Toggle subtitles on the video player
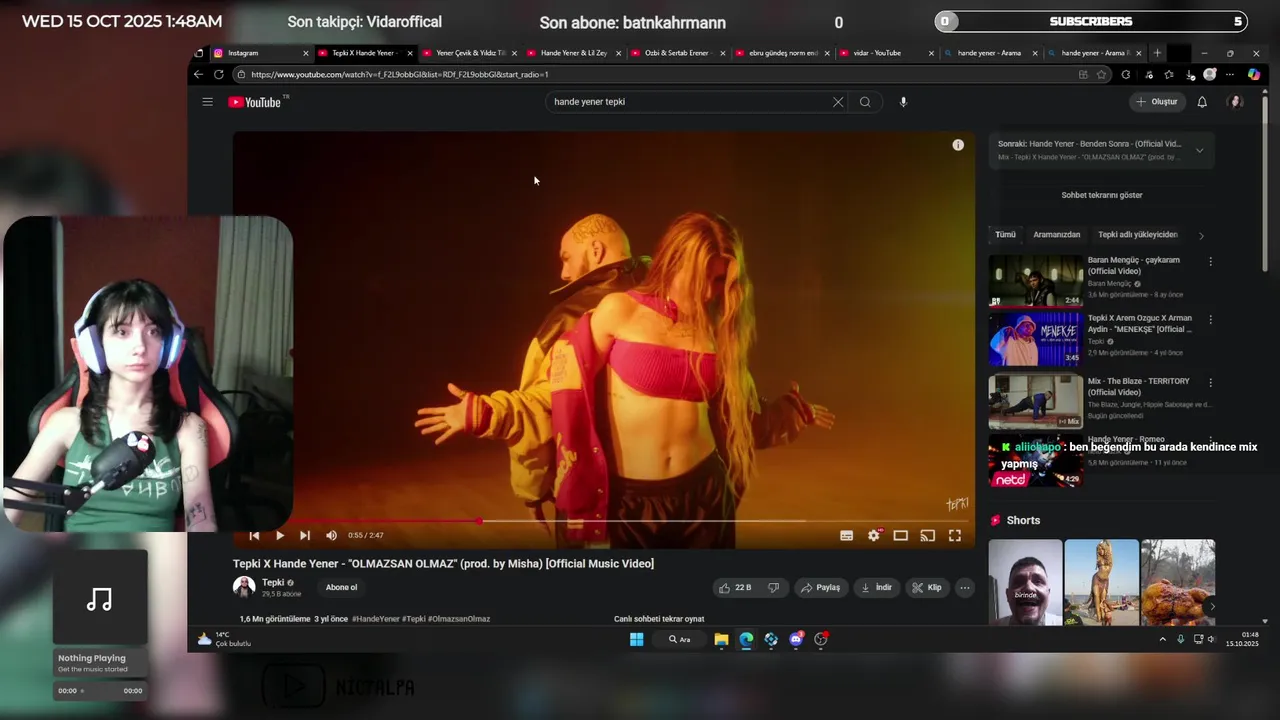1280x720 pixels. tap(847, 536)
